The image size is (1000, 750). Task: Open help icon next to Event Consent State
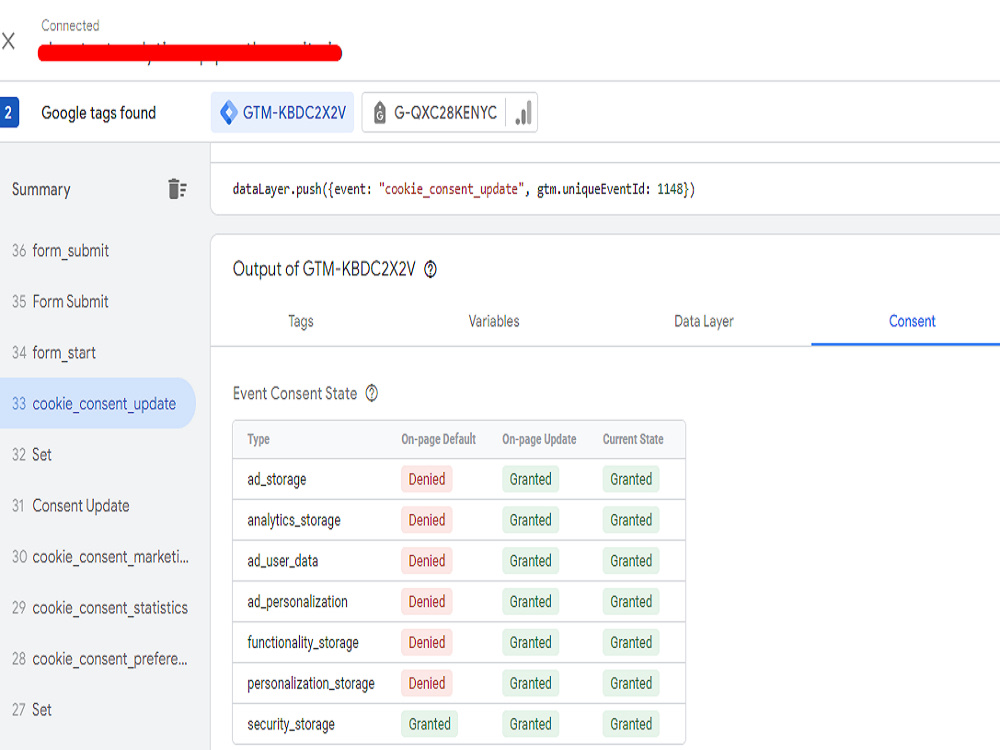point(372,393)
